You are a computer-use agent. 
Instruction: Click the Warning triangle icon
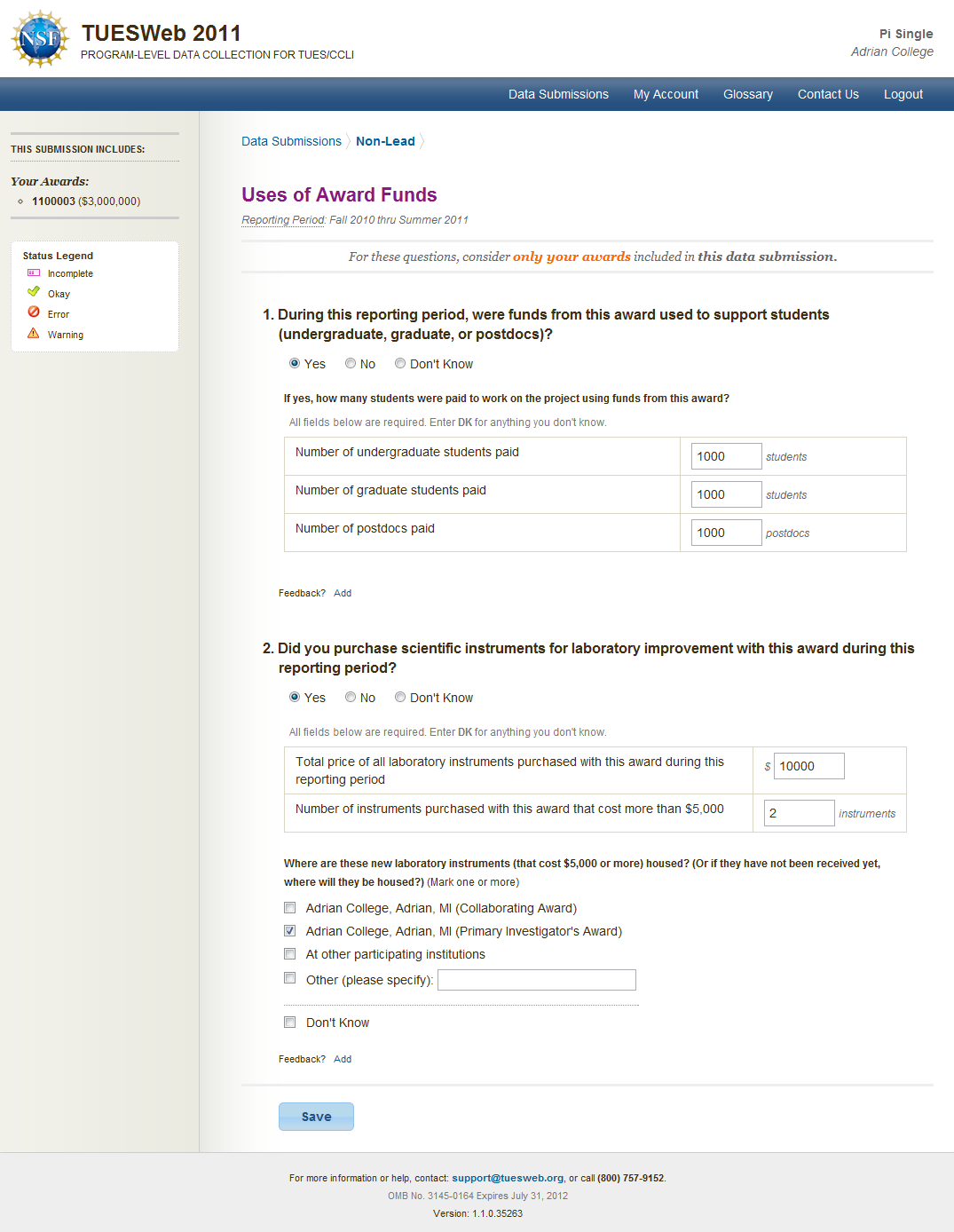[34, 334]
